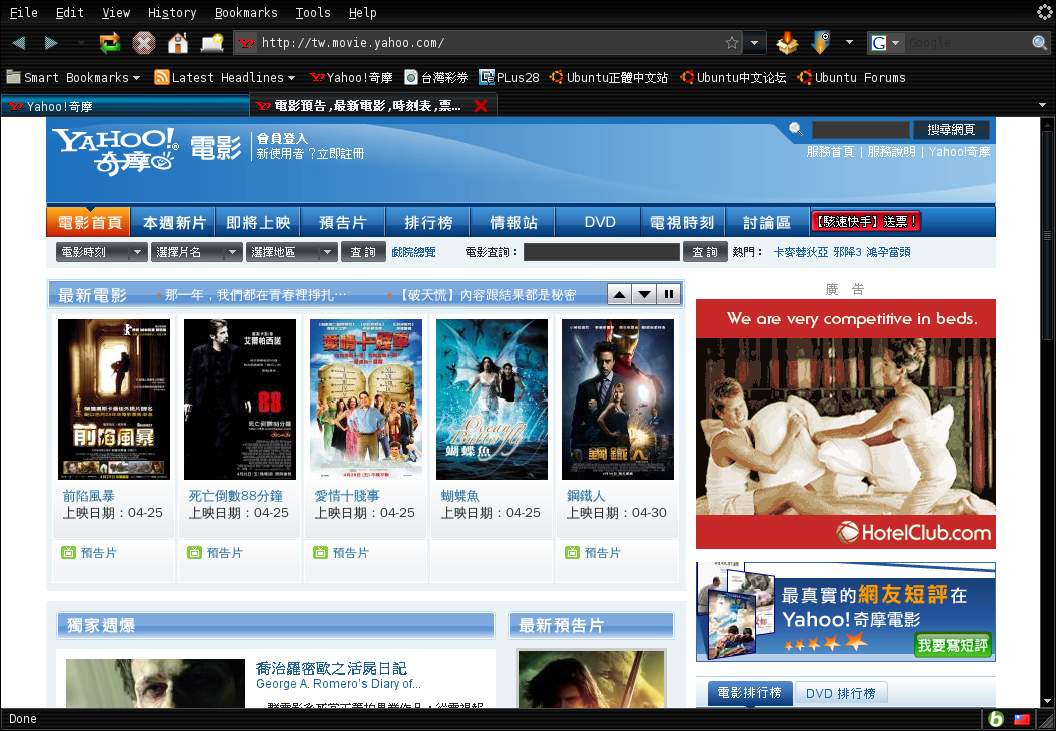The width and height of the screenshot is (1056, 731).
Task: Reload the page with the refresh icon
Action: (110, 43)
